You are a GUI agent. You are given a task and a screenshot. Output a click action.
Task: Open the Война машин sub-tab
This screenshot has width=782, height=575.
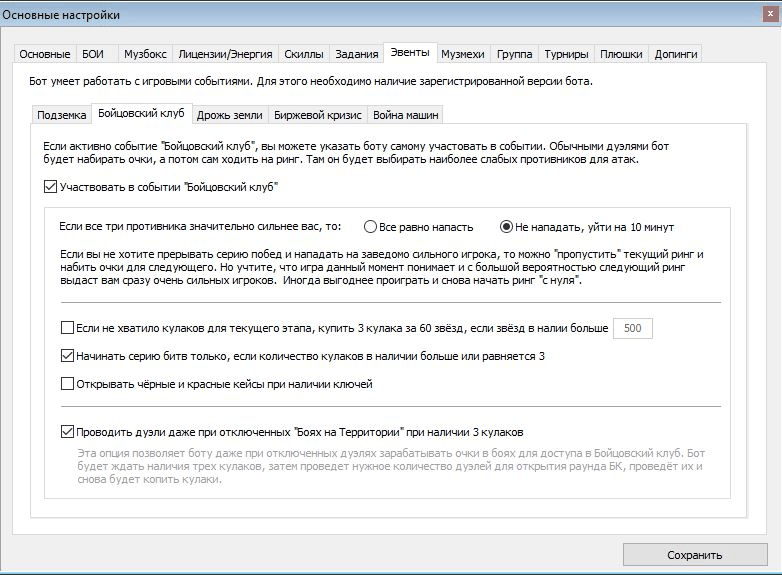point(405,115)
